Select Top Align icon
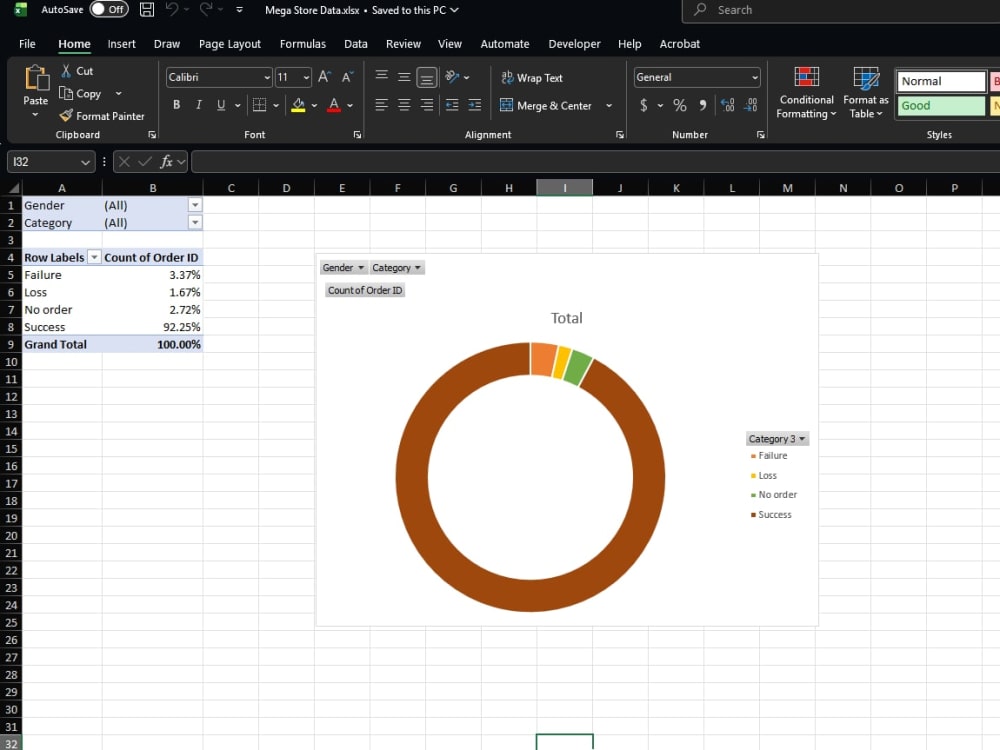The image size is (1000, 750). pos(381,77)
